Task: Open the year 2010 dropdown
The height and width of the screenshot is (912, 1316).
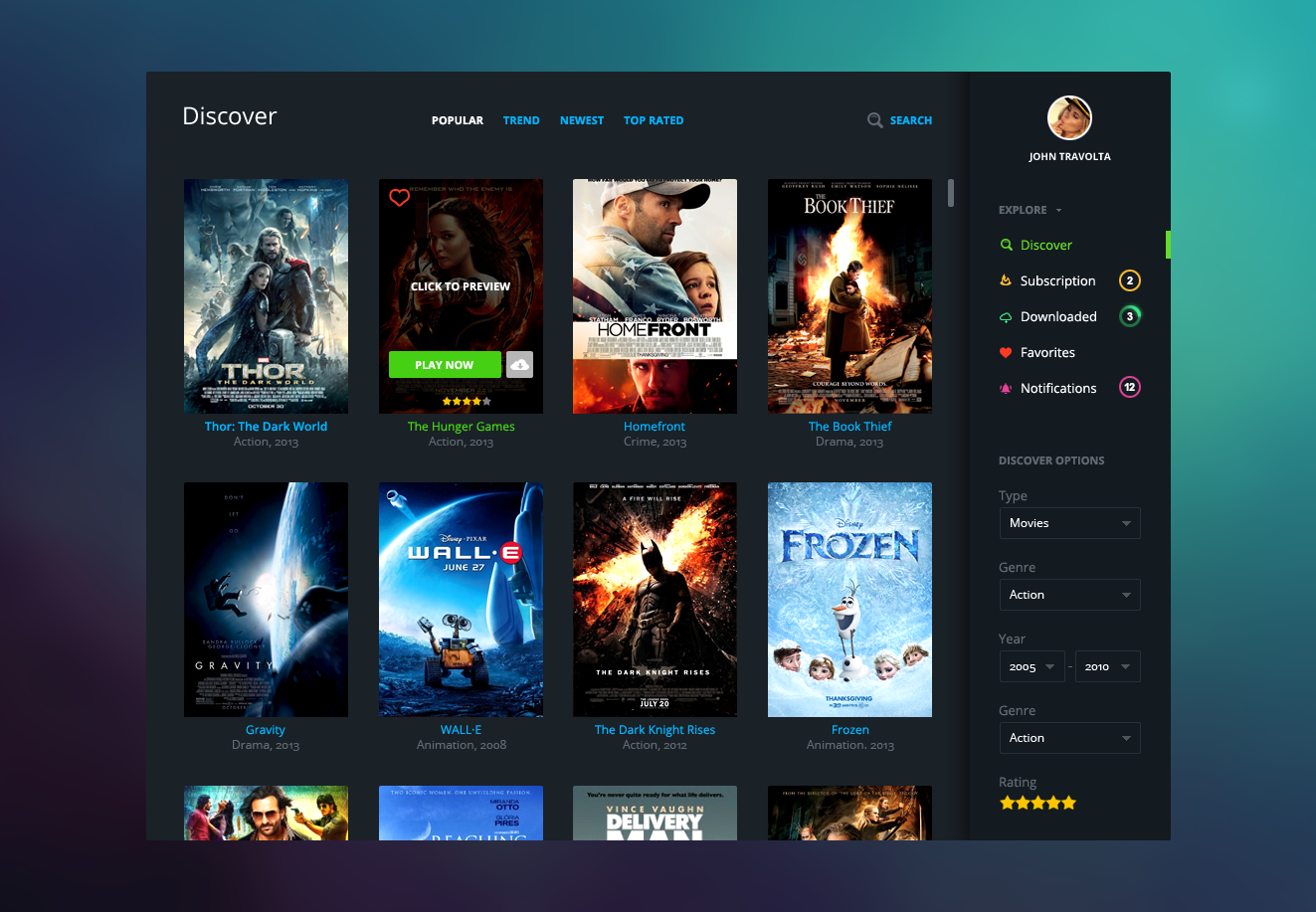Action: click(1107, 666)
